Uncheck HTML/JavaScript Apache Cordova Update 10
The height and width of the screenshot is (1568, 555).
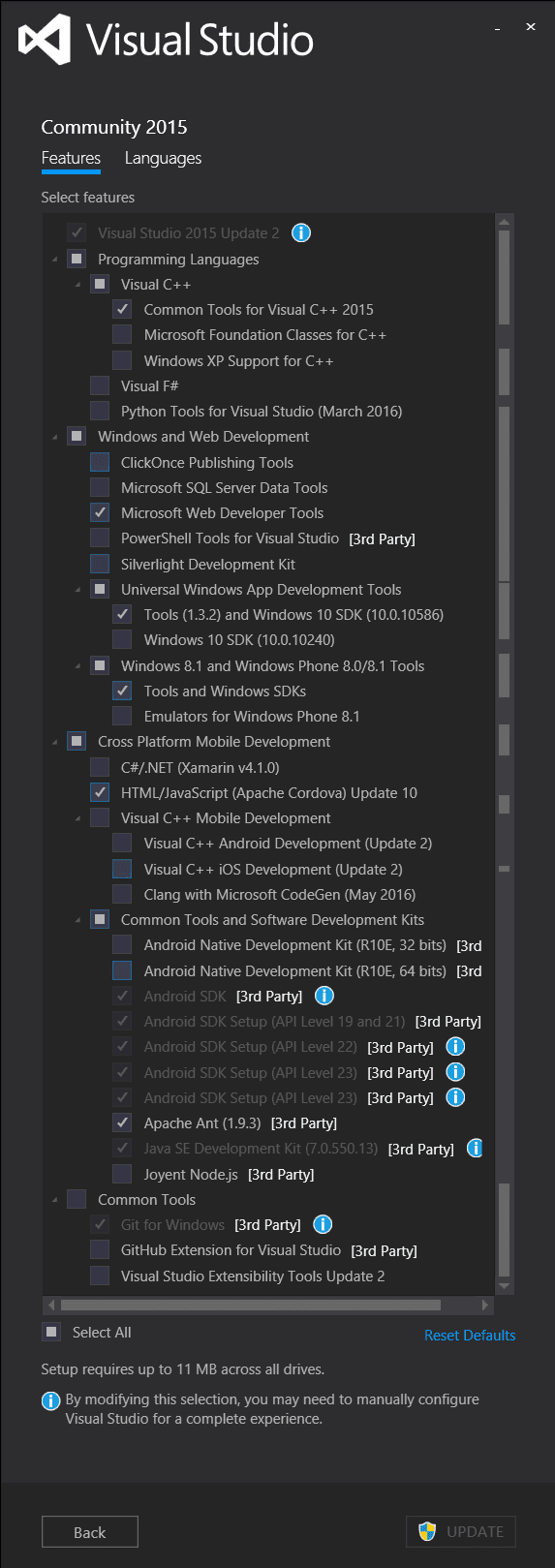100,792
